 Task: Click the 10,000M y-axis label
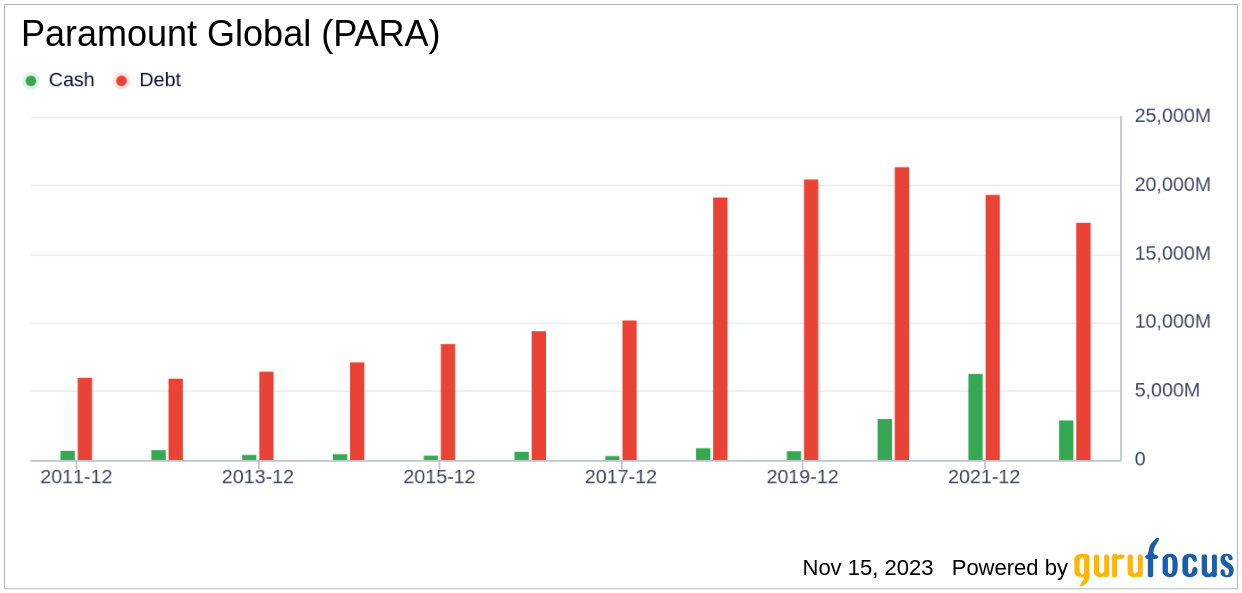pos(1172,322)
